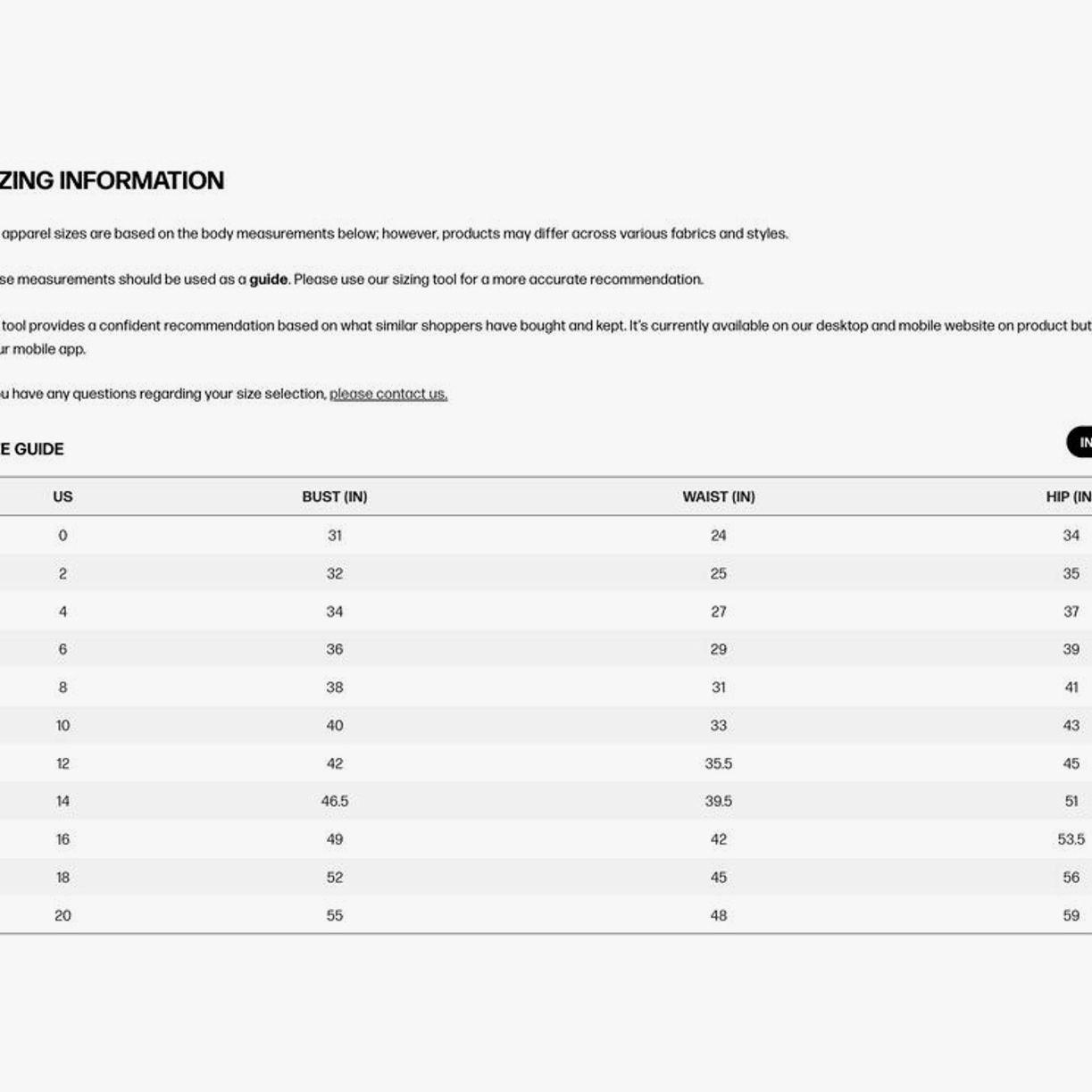
Task: Click the WAIST (IN) column header
Action: [719, 496]
